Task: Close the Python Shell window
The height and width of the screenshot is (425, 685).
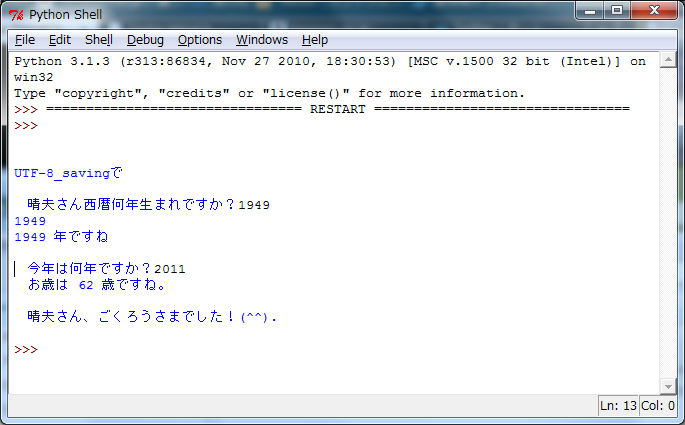Action: pos(654,10)
